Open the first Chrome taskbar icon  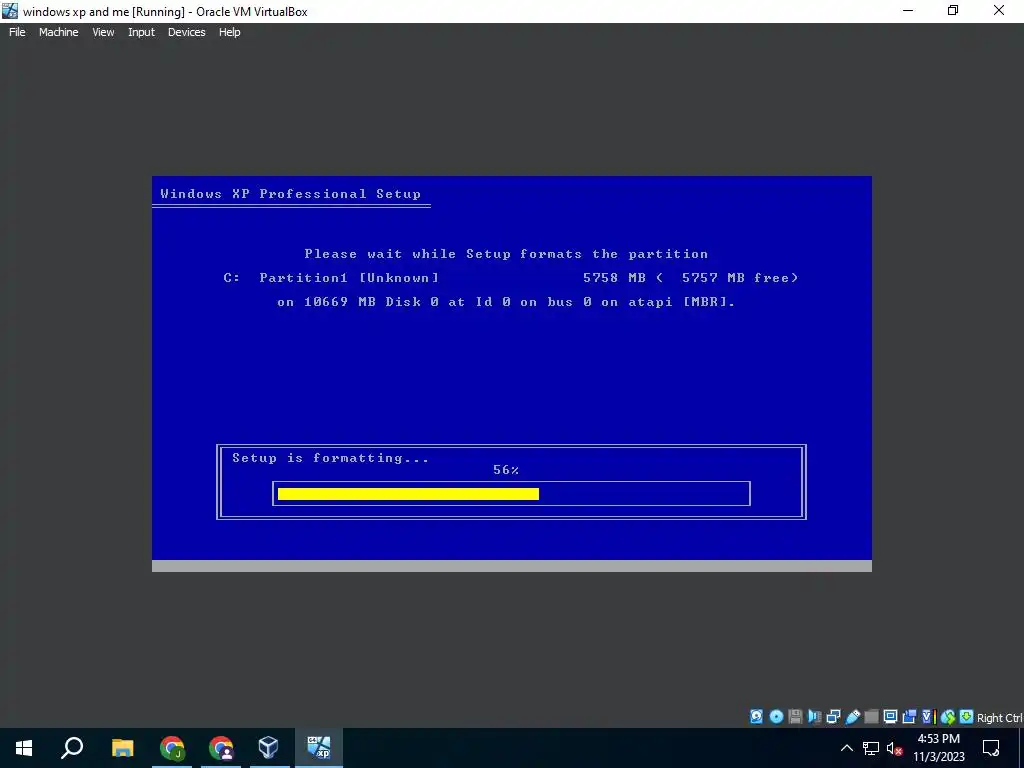coord(172,748)
